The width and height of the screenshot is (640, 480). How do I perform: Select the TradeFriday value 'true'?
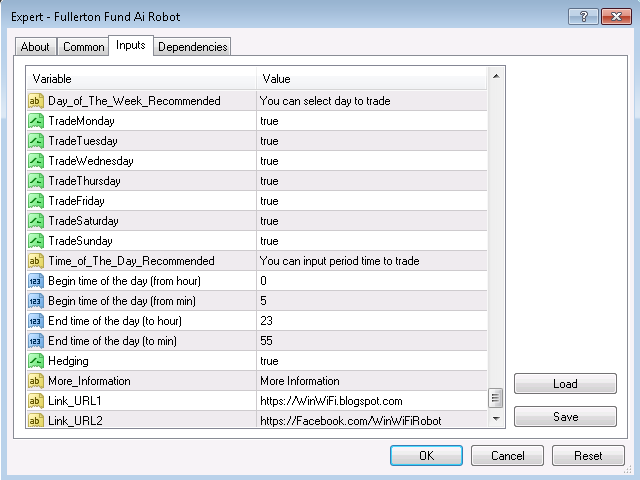(x=269, y=201)
